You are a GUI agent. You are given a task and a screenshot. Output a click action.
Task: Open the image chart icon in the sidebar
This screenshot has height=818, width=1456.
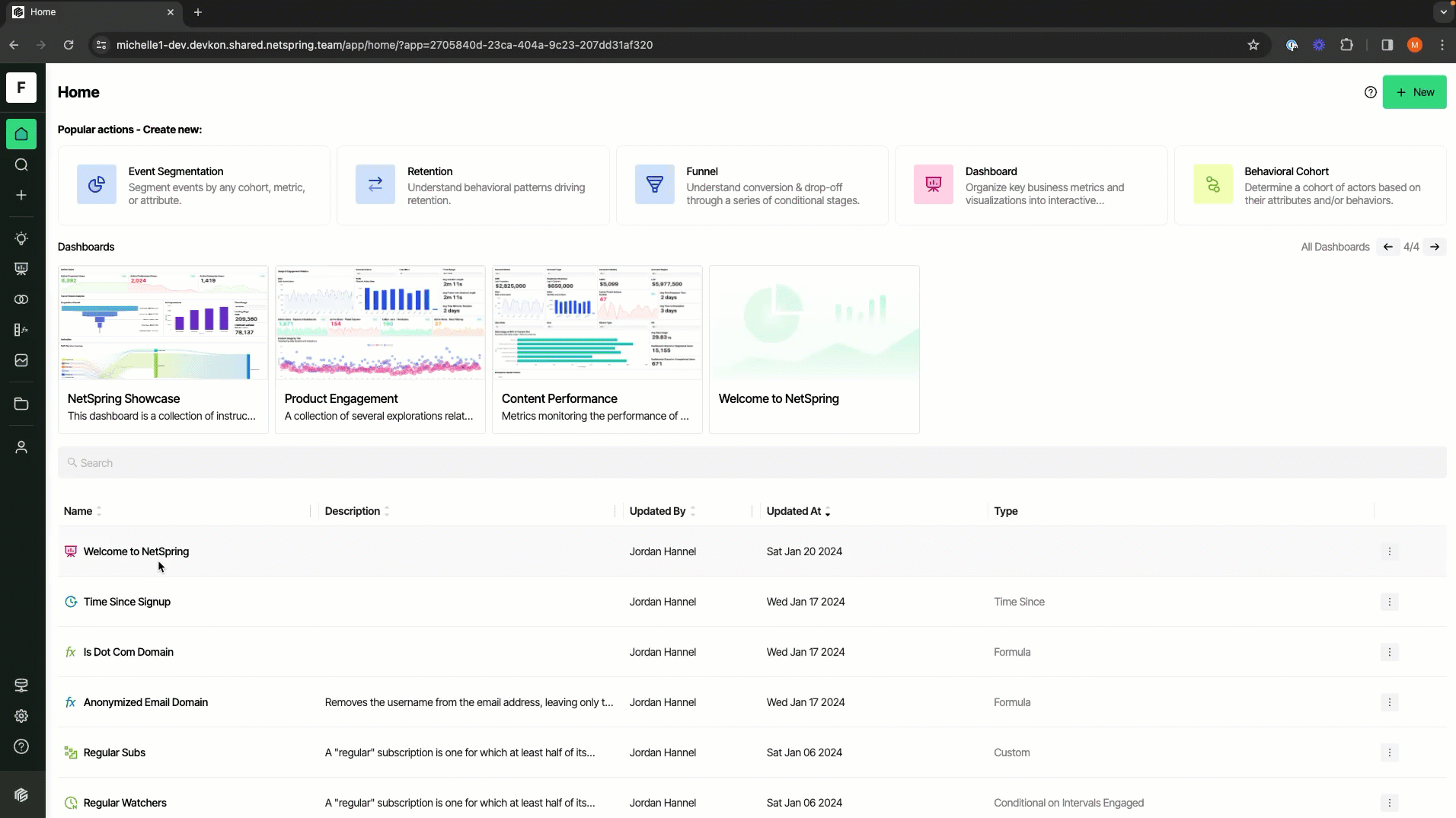pos(21,360)
